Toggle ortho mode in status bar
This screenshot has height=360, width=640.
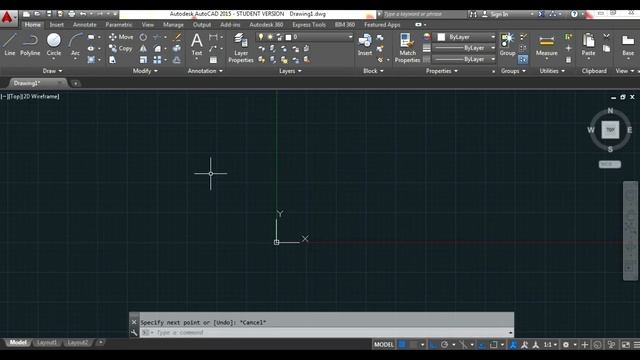point(433,344)
